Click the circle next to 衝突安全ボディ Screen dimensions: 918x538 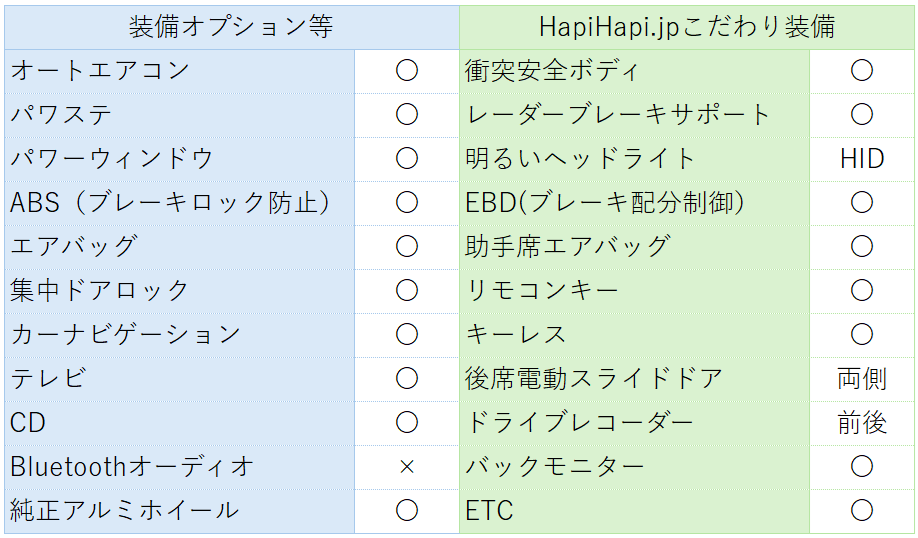[862, 71]
